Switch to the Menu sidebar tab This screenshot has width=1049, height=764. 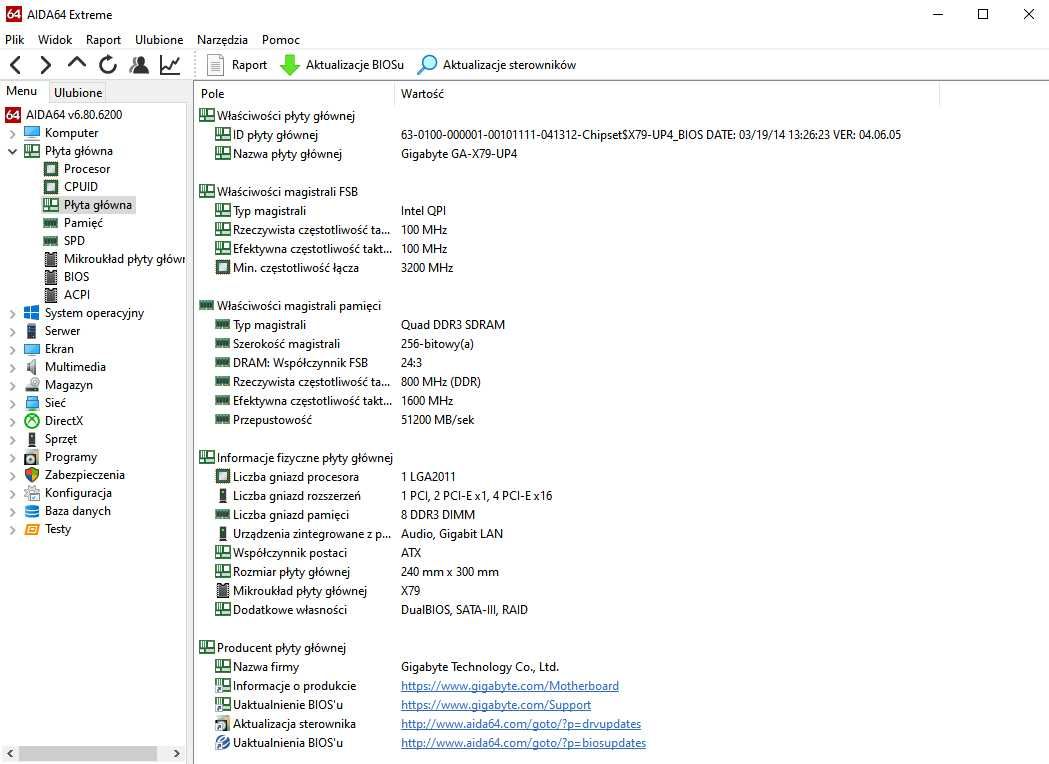[22, 91]
